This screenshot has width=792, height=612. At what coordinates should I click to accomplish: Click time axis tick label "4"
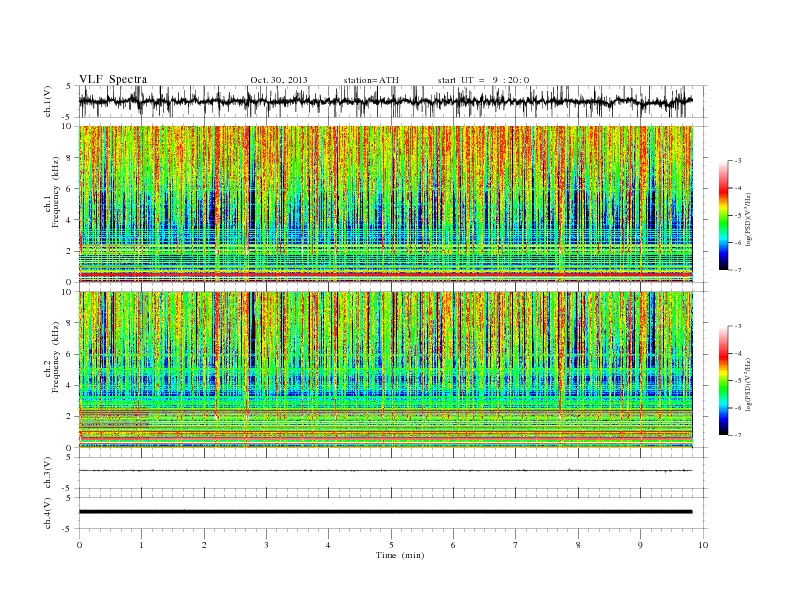tap(329, 545)
